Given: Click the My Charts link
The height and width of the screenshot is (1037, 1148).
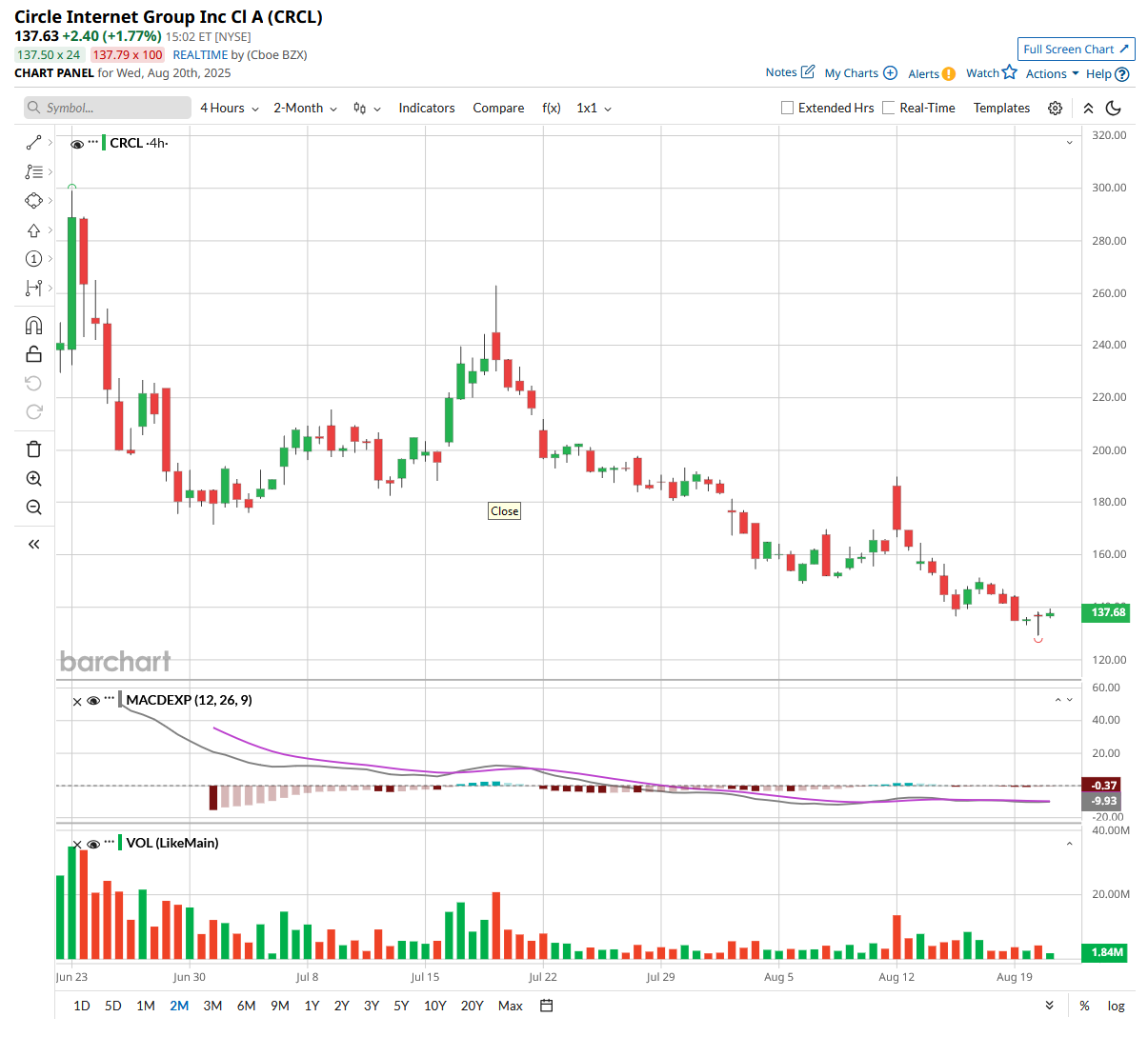Looking at the screenshot, I should 851,73.
